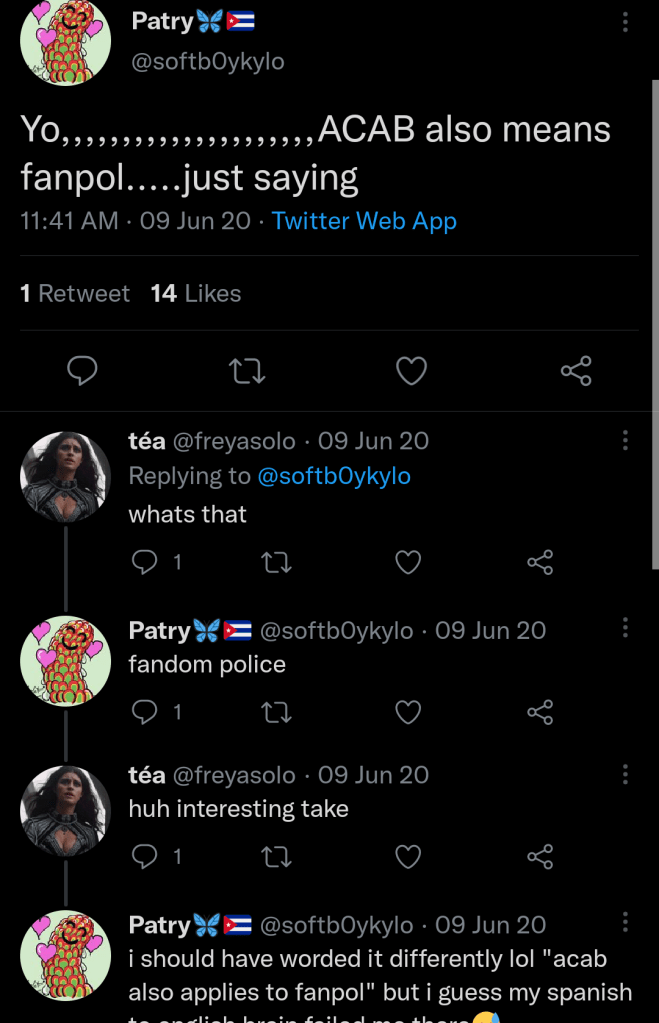Viewport: 659px width, 1023px height.
Task: Open options menu for "whats that" reply
Action: tap(625, 440)
